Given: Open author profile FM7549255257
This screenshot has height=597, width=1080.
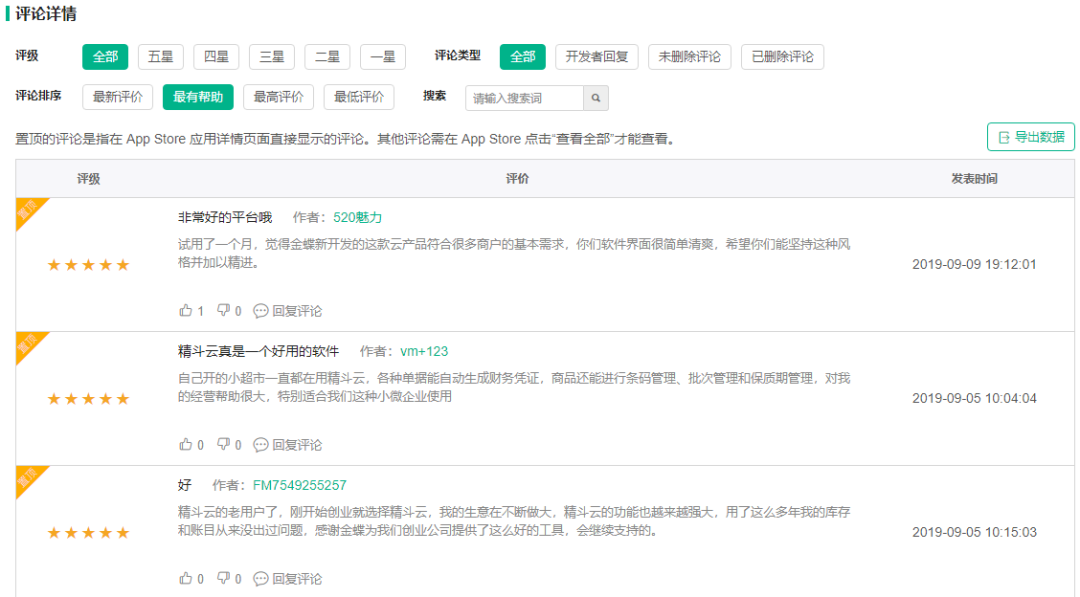Looking at the screenshot, I should point(300,485).
